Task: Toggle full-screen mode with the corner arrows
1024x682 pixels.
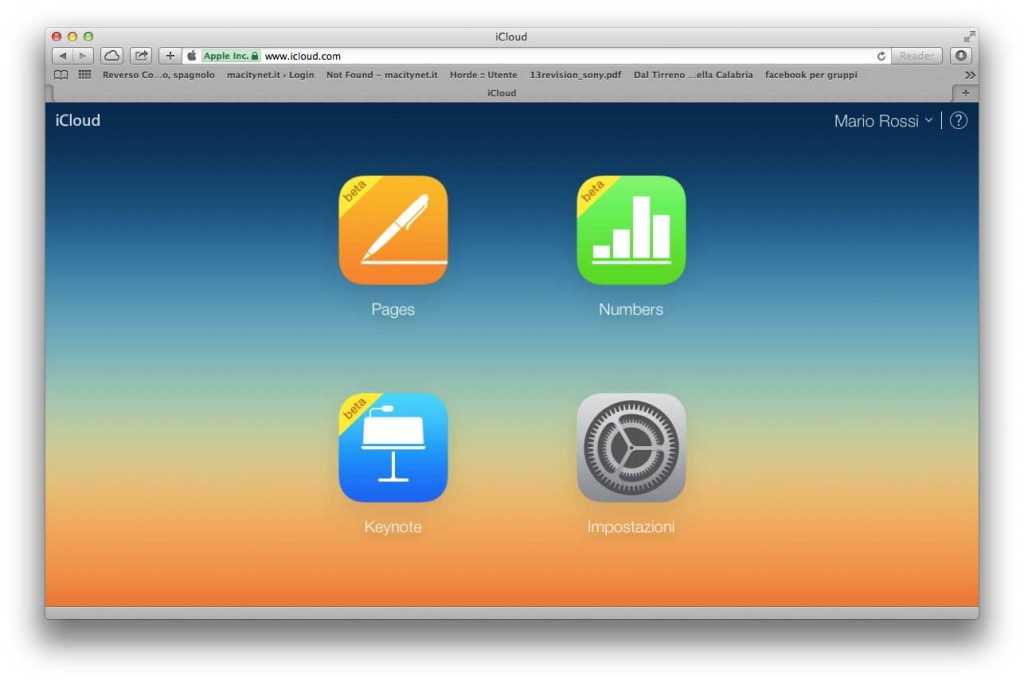Action: click(x=968, y=36)
